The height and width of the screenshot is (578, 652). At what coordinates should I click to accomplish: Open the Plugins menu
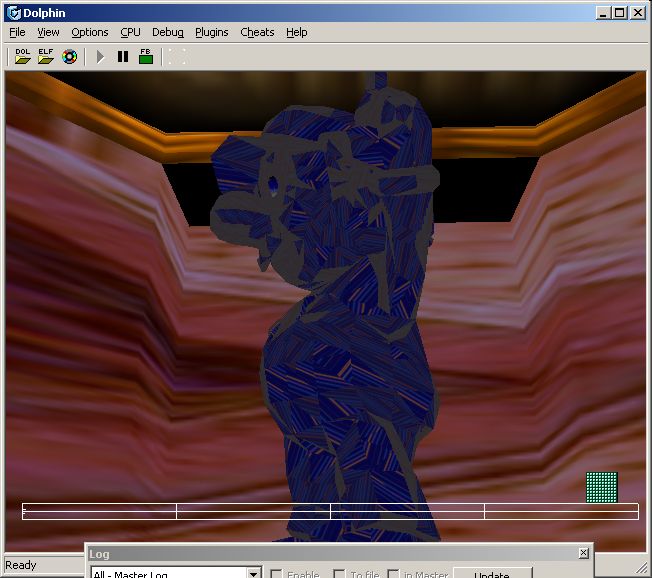point(212,32)
